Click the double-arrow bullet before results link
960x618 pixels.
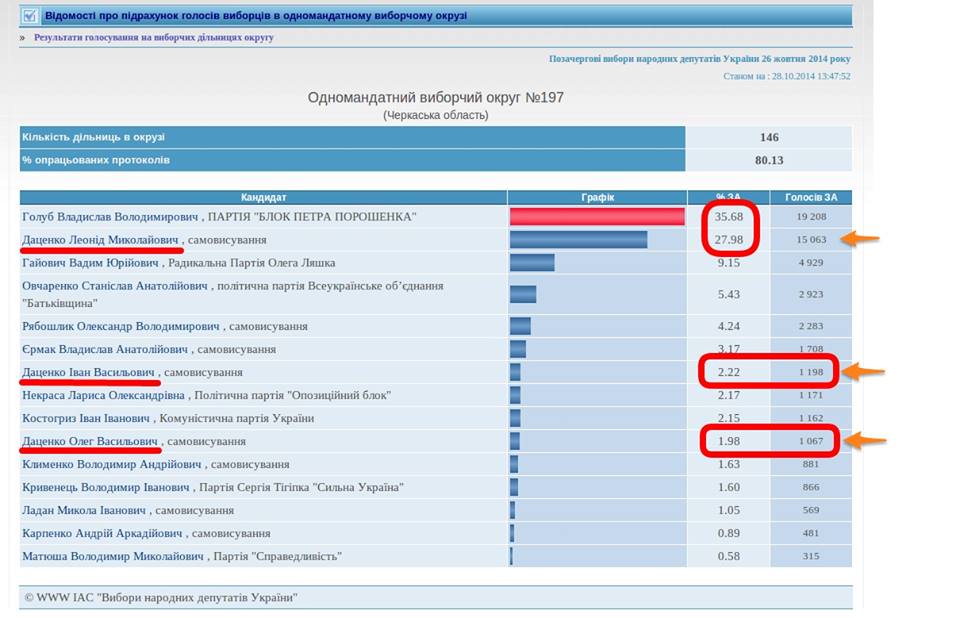[x=23, y=37]
